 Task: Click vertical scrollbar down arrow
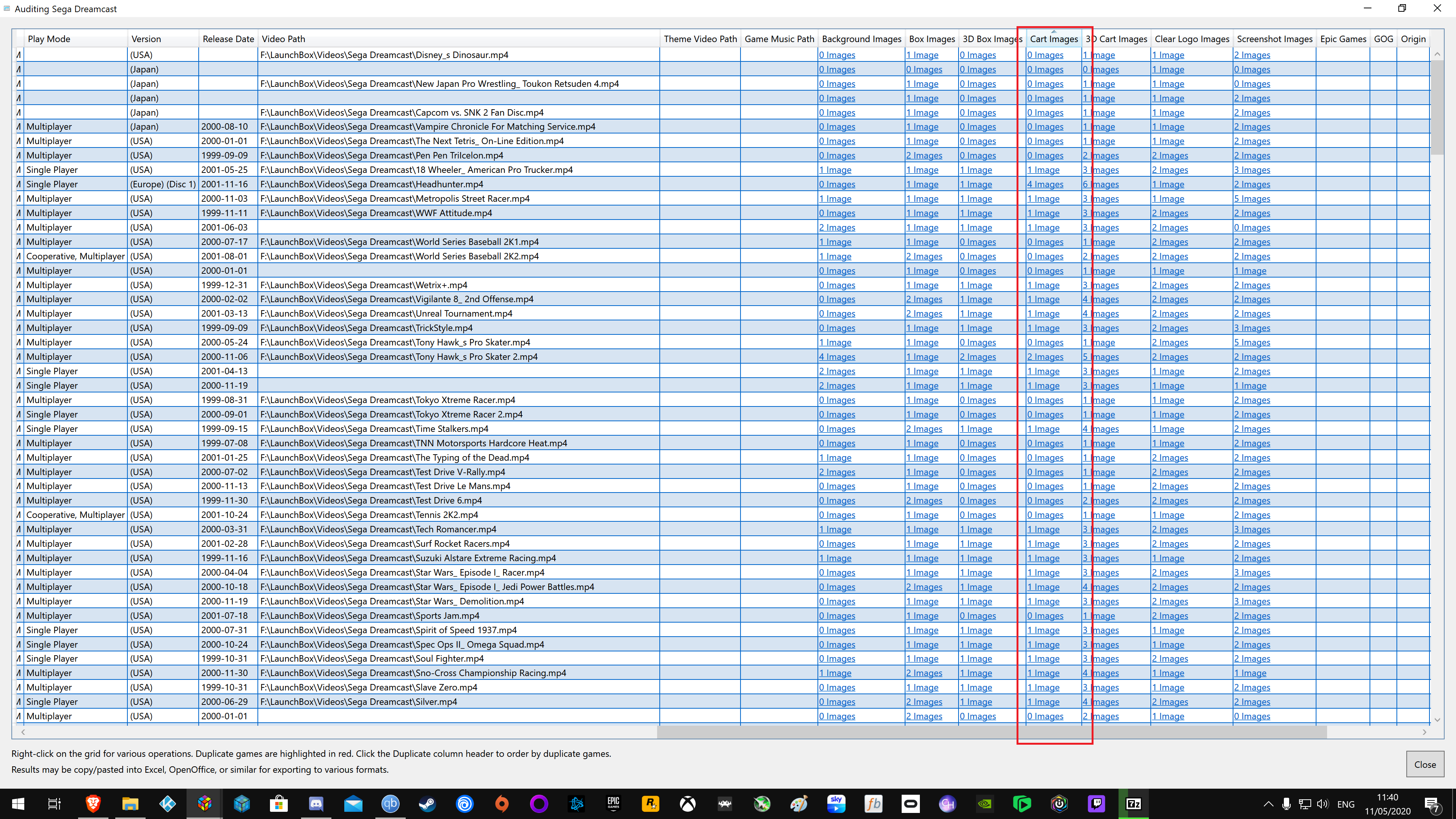[x=1437, y=720]
